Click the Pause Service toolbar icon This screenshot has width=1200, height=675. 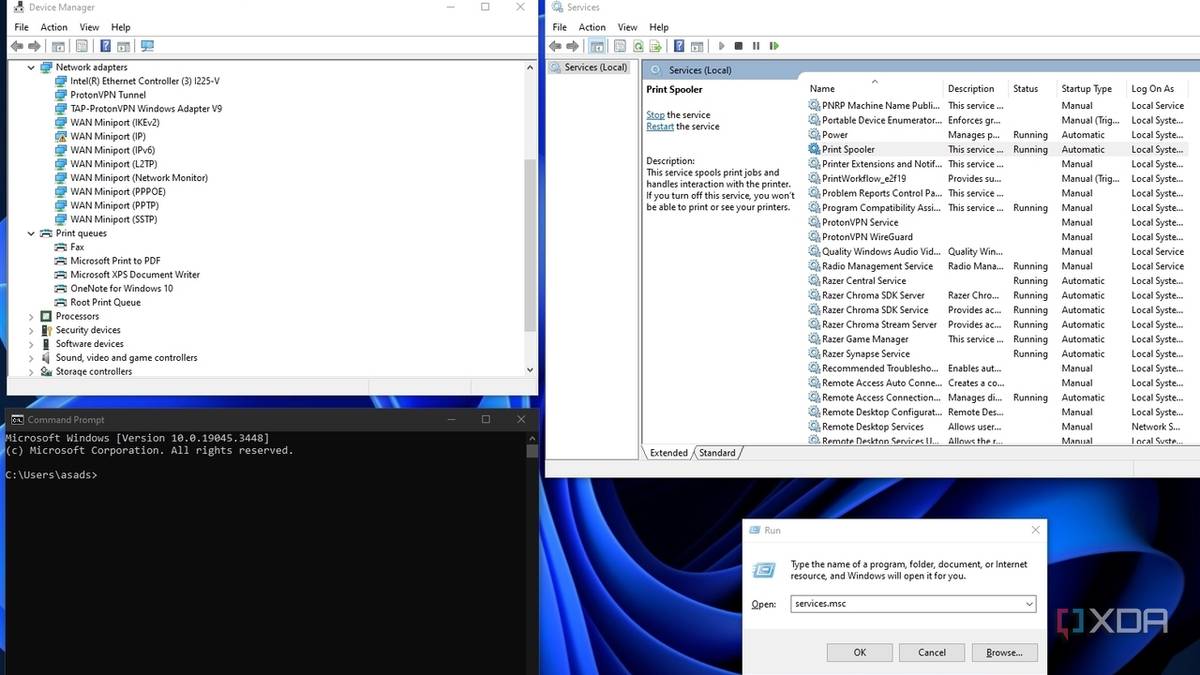756,46
